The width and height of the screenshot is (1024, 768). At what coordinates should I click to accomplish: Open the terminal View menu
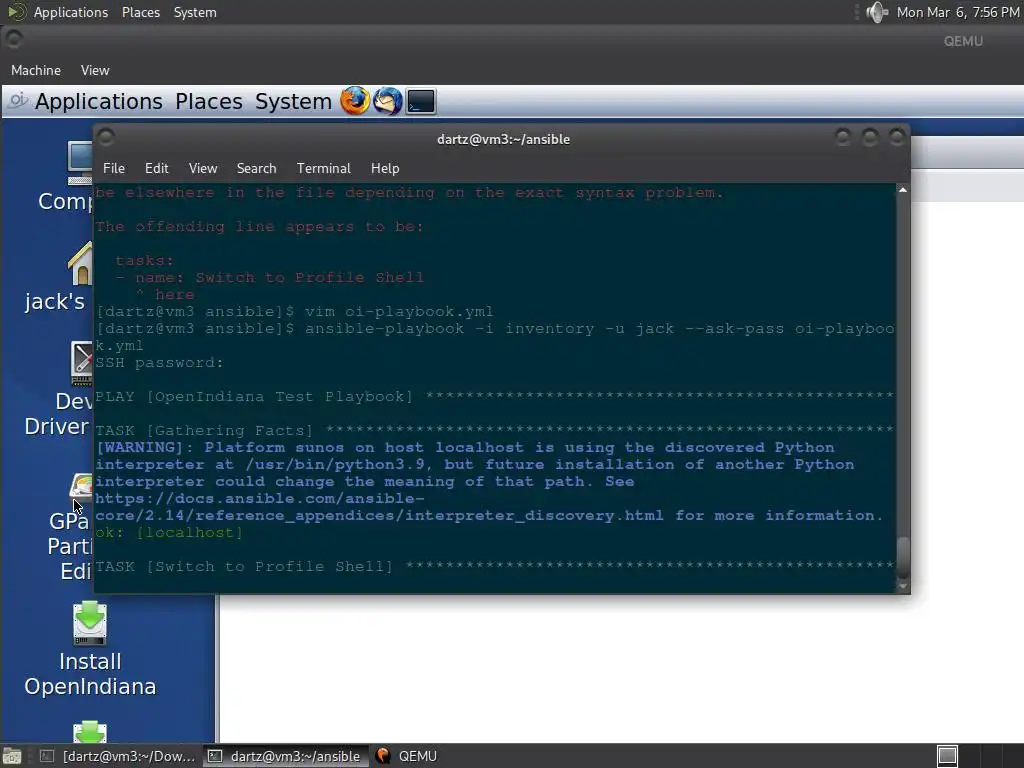coord(203,168)
